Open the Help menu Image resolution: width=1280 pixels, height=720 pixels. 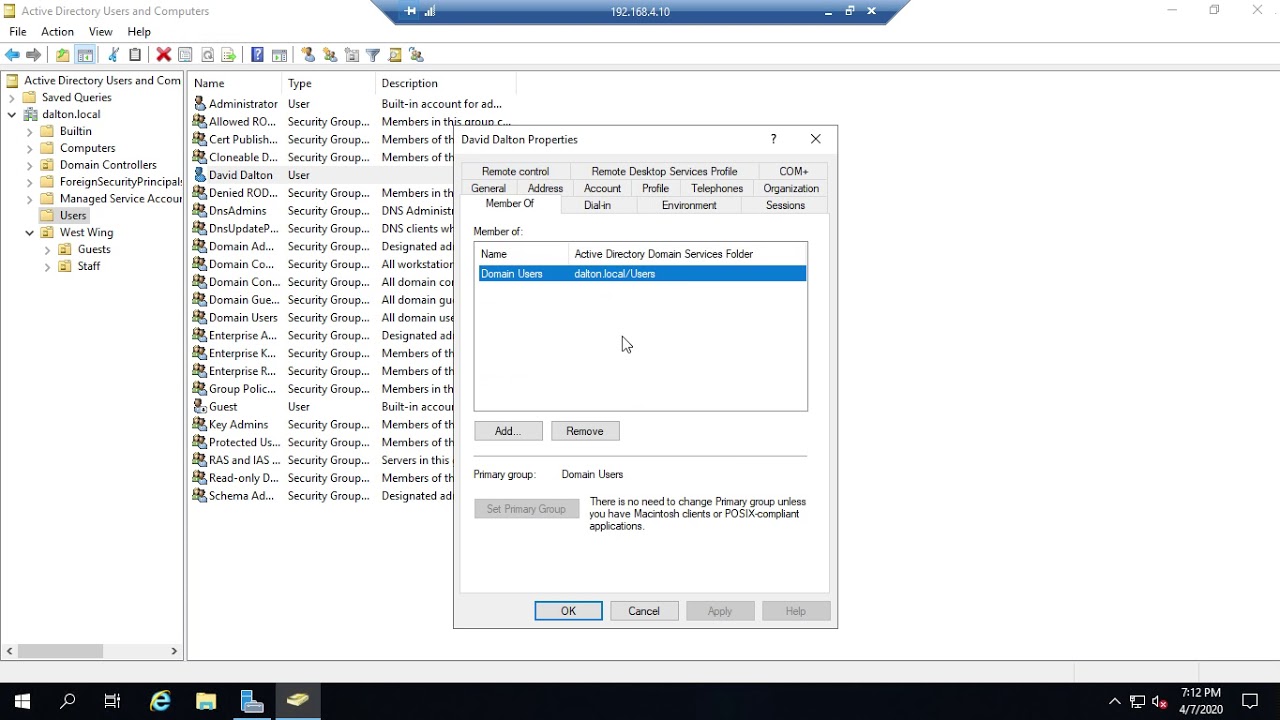[x=139, y=32]
